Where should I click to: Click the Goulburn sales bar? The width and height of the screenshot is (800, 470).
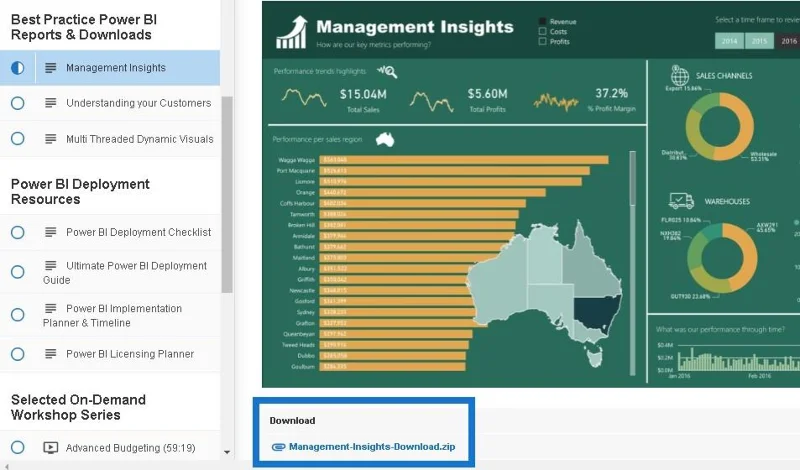[392, 366]
